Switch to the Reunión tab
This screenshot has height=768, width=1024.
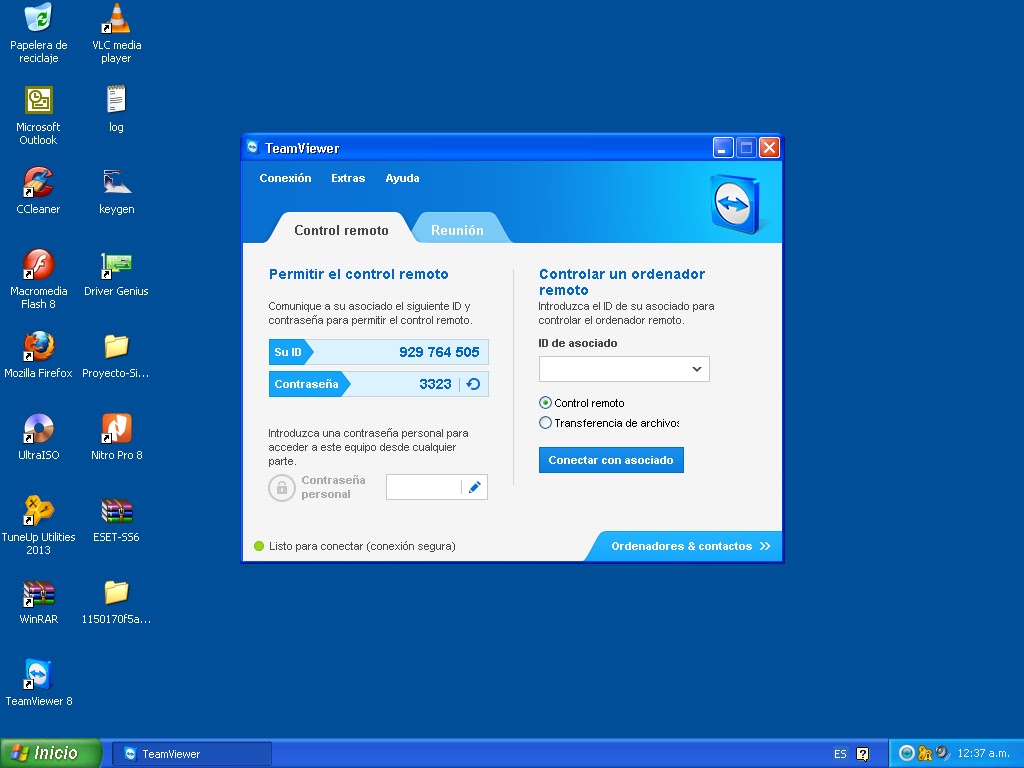457,230
